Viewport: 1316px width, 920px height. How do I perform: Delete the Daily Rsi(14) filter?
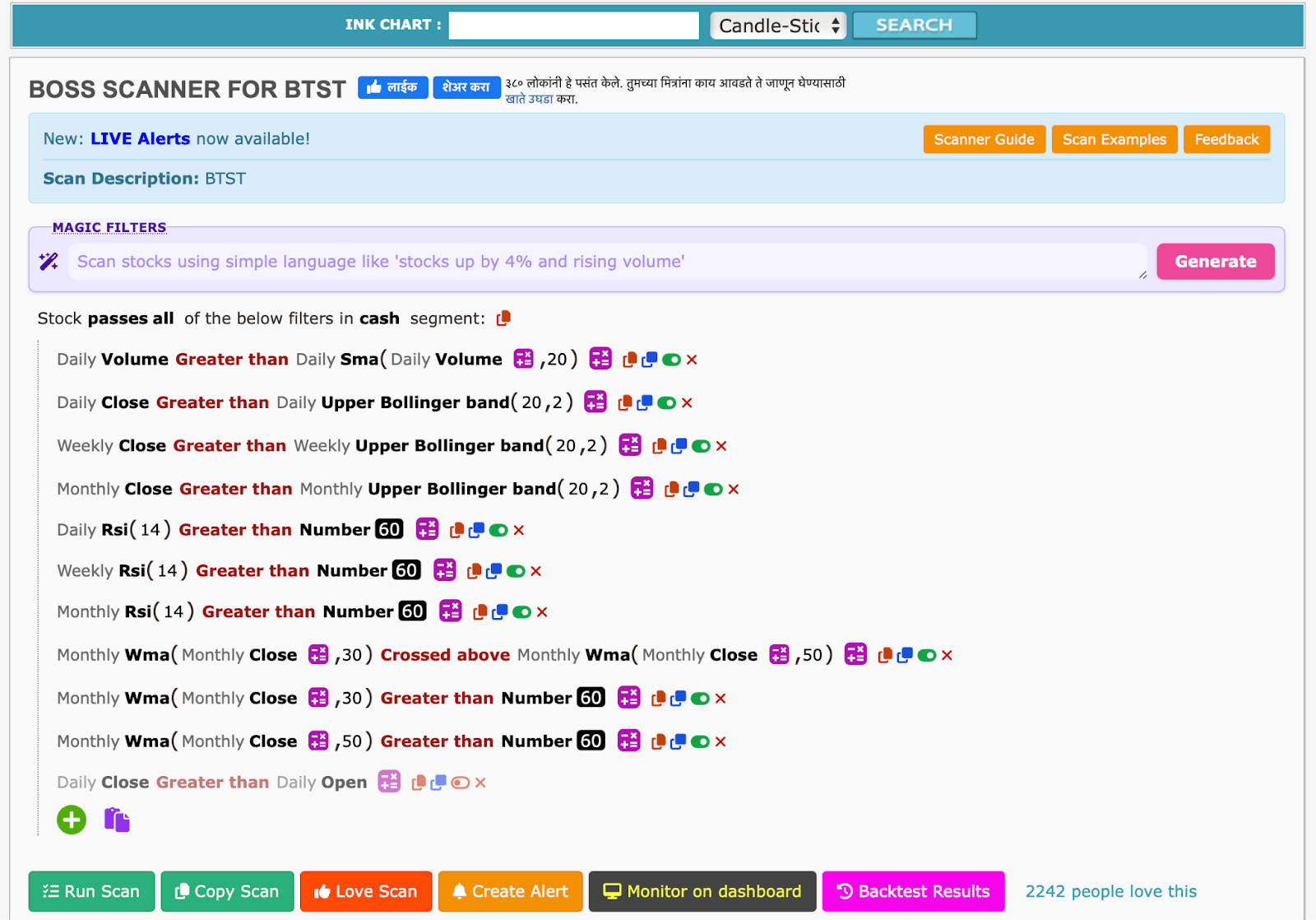point(519,531)
